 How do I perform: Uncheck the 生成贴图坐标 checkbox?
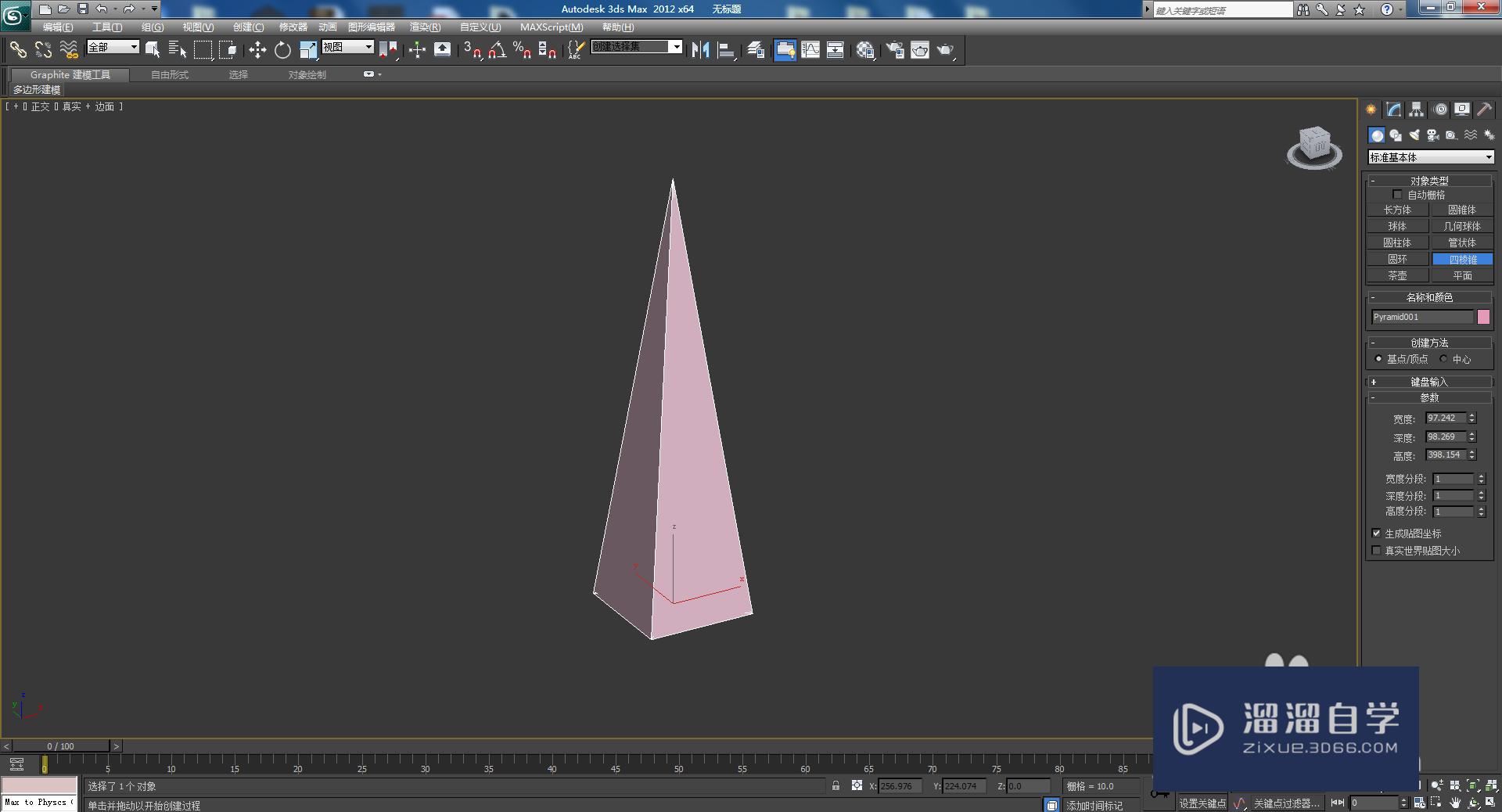click(1376, 534)
